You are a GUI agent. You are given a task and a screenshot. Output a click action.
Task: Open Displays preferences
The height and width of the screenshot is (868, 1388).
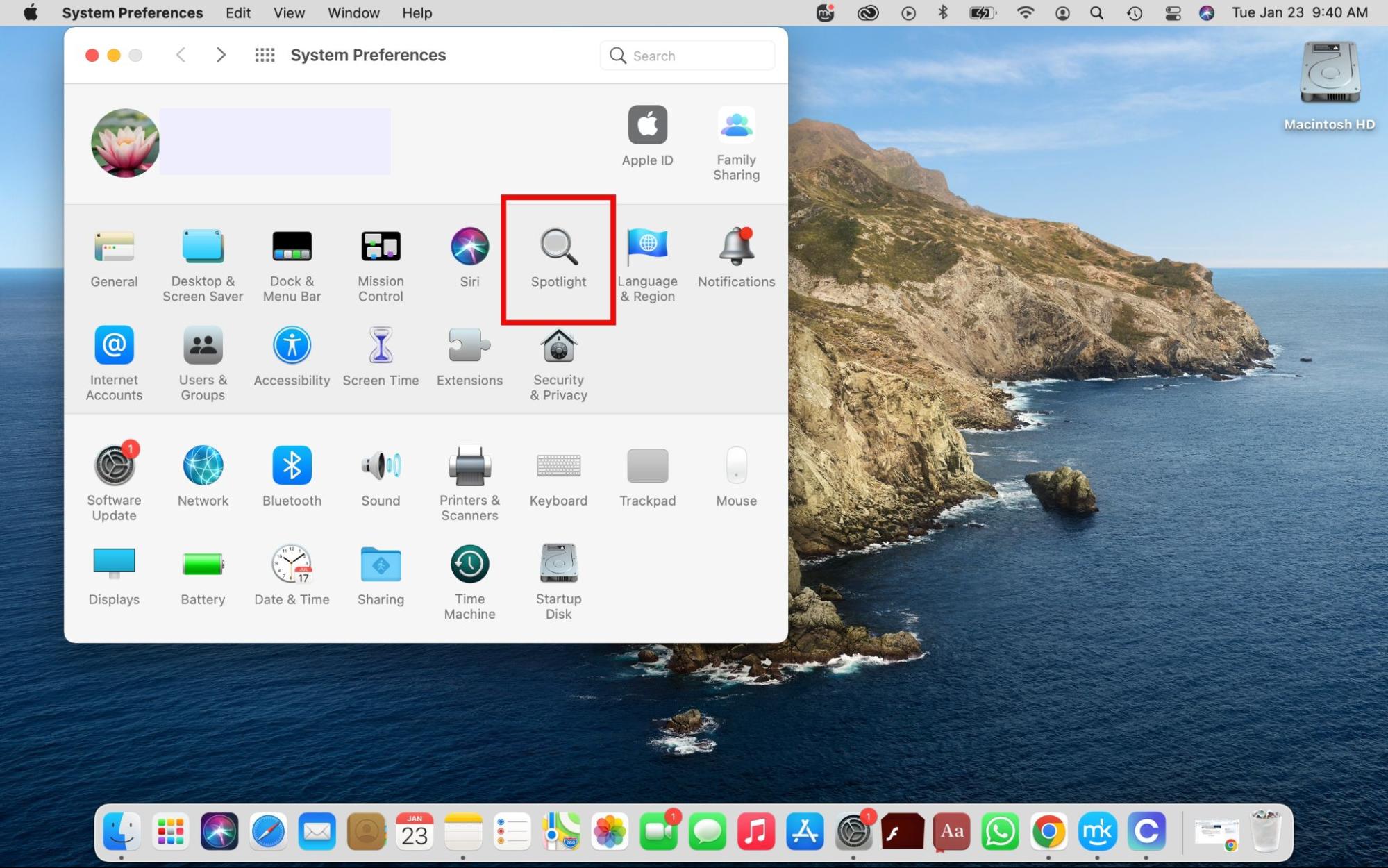[x=114, y=576]
